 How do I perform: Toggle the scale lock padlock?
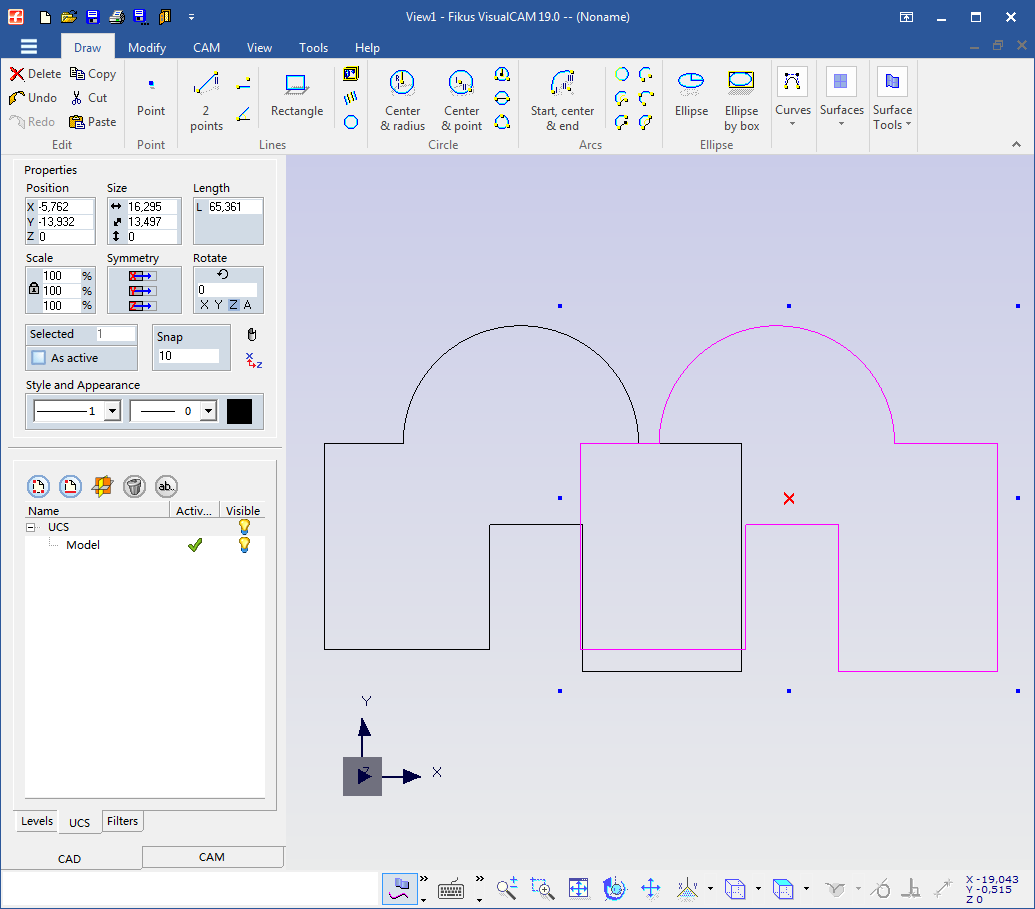tap(34, 290)
